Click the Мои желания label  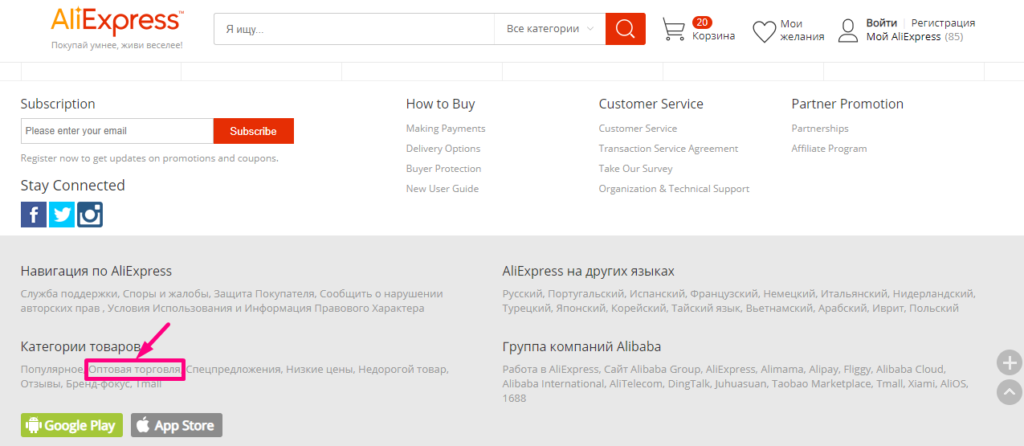coord(802,30)
